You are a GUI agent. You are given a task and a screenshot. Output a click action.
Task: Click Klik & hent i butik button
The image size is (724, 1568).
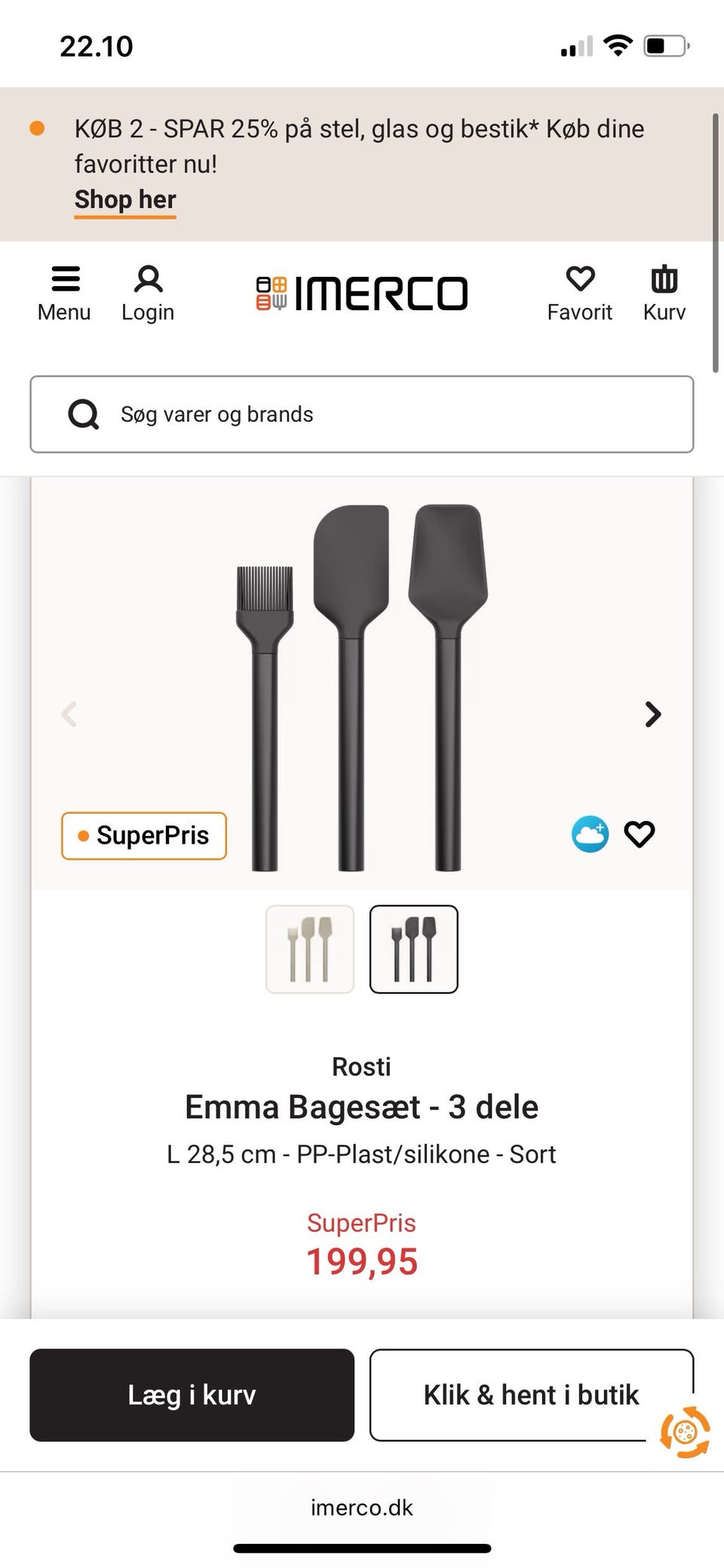click(x=531, y=1395)
